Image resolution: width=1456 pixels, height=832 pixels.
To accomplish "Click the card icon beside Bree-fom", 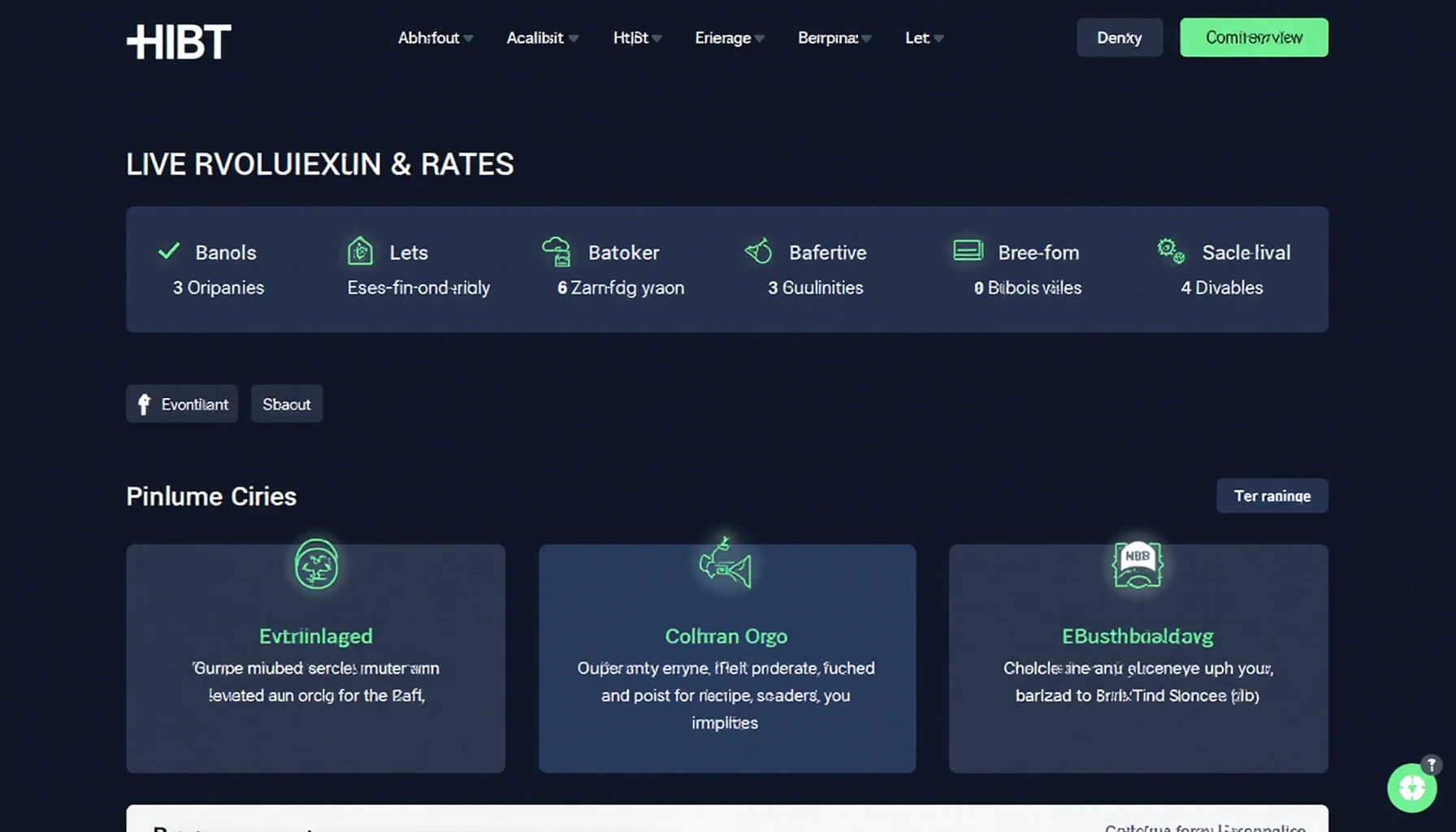I will pos(968,250).
